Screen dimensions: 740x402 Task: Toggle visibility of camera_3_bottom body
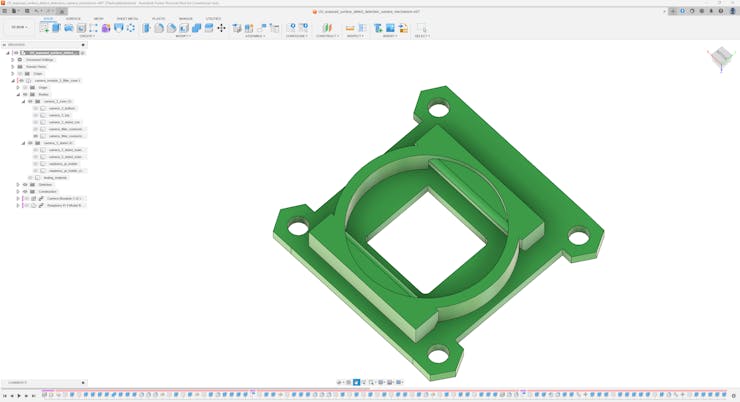coord(35,108)
